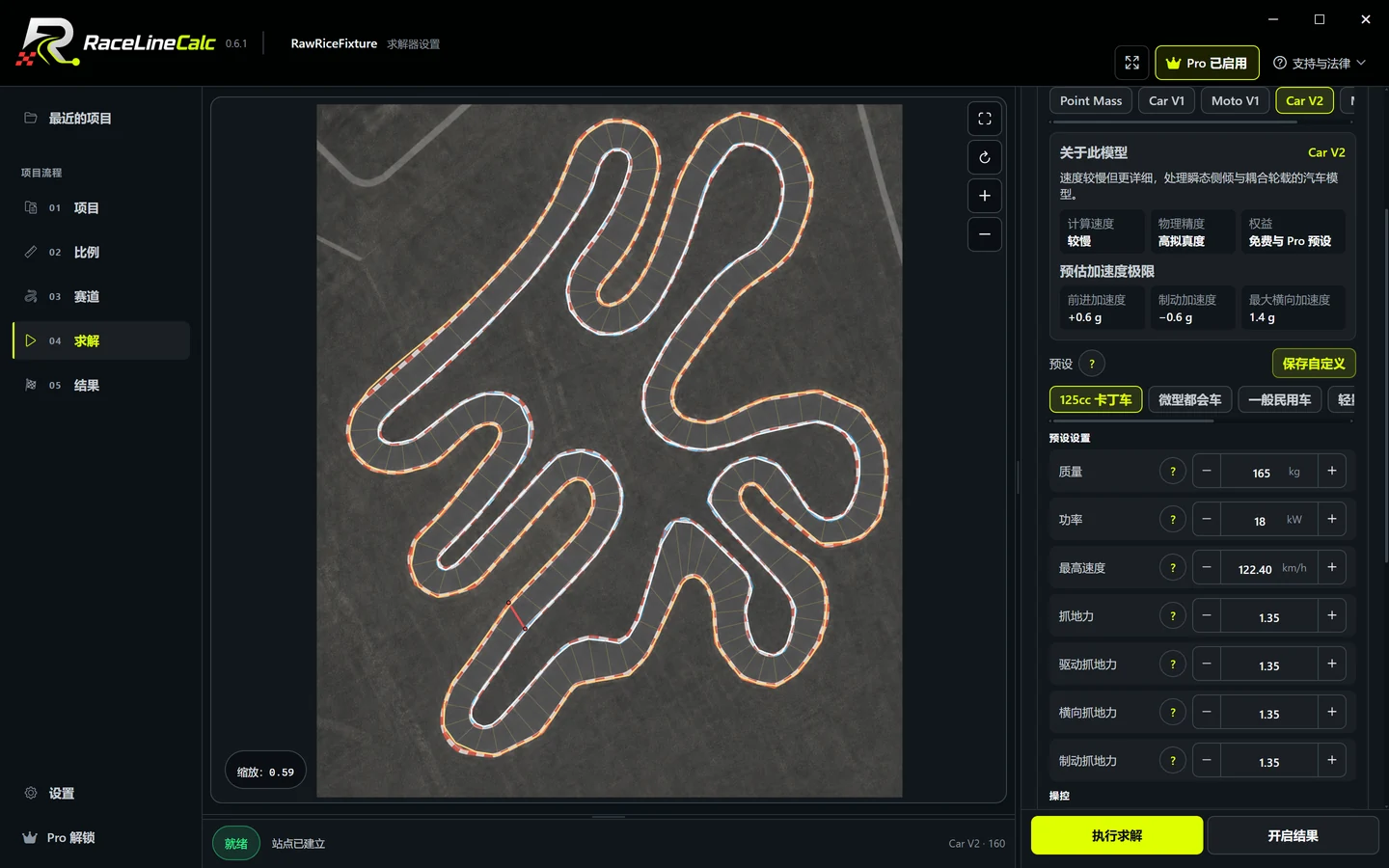Increase the 横向抓地力 value

pyautogui.click(x=1332, y=712)
